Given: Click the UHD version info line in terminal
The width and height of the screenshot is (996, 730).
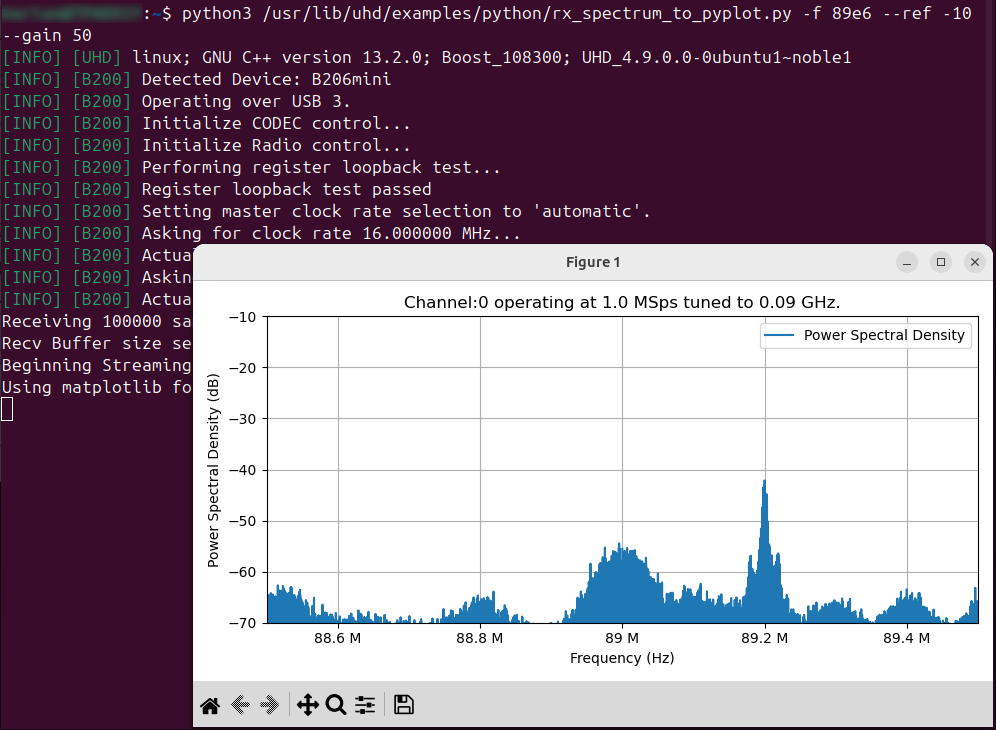Looking at the screenshot, I should coord(427,57).
